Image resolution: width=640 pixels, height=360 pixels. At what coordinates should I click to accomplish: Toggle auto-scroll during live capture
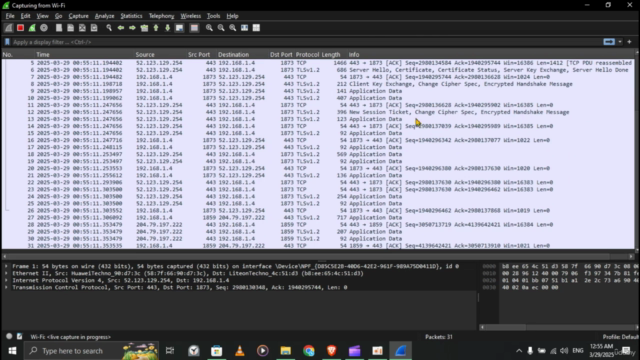click(180, 28)
